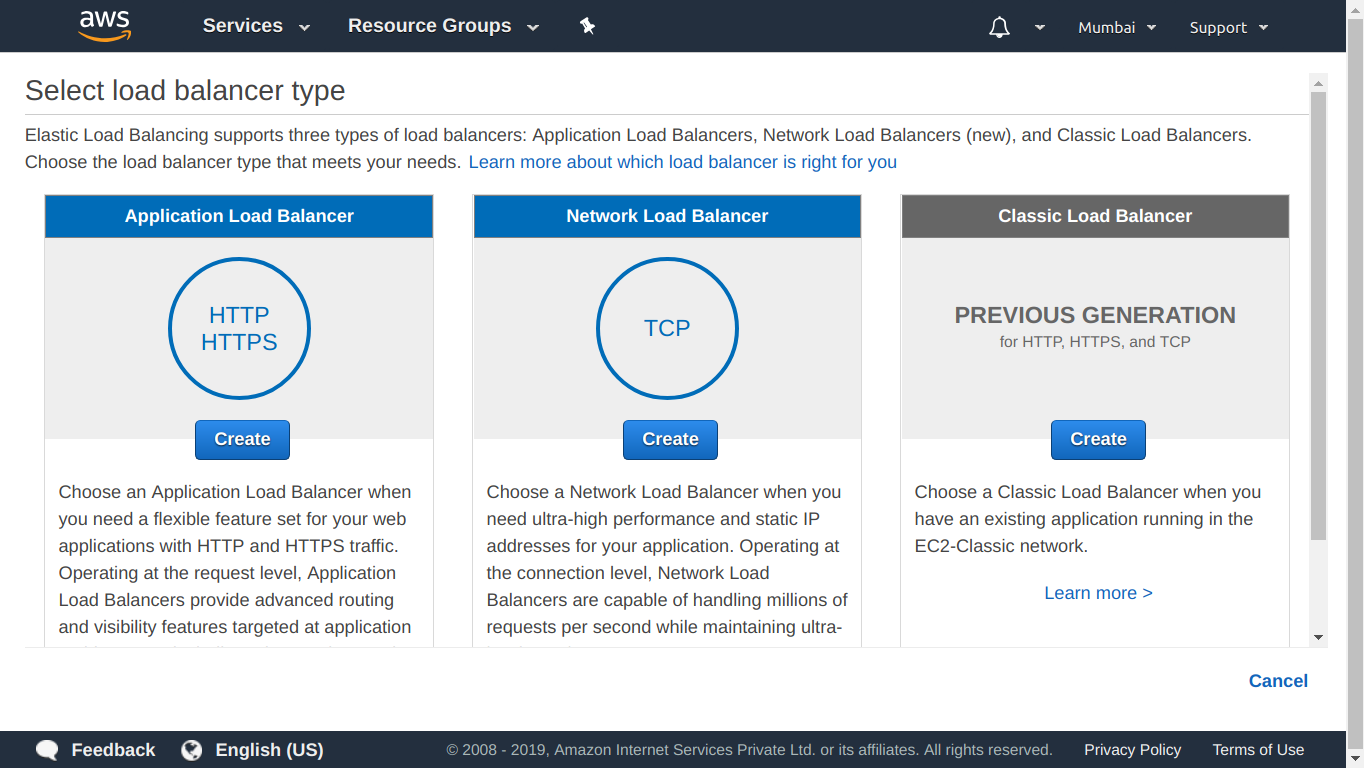Open the Support dropdown menu
1364x768 pixels.
(x=1229, y=28)
